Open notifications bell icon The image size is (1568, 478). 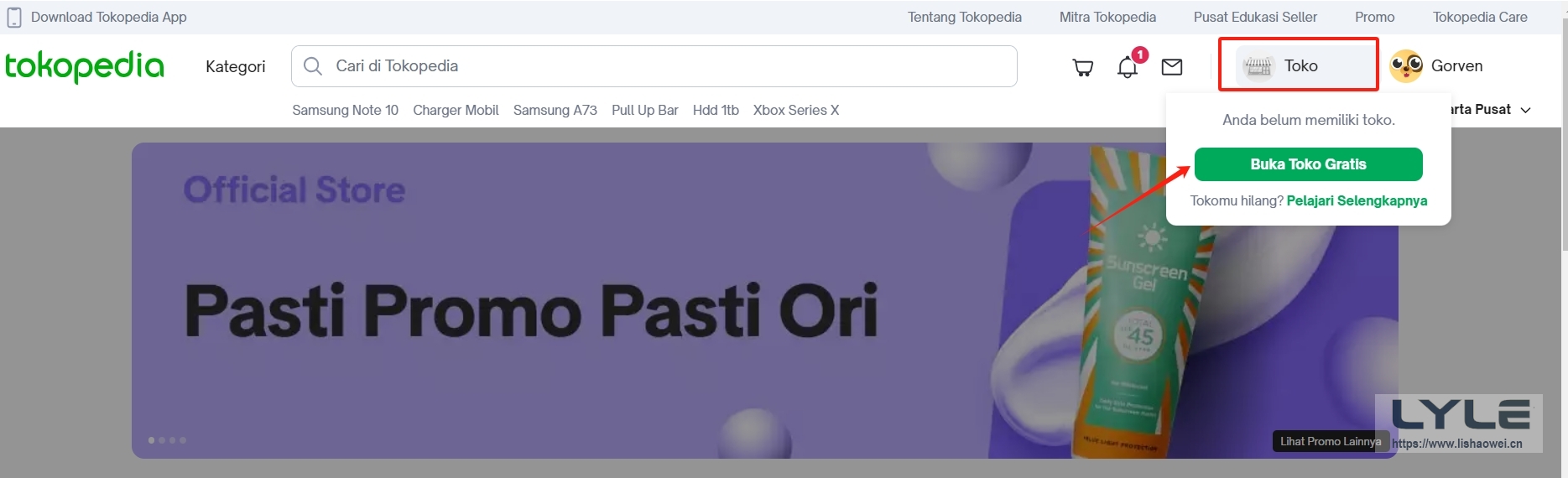pos(1128,67)
